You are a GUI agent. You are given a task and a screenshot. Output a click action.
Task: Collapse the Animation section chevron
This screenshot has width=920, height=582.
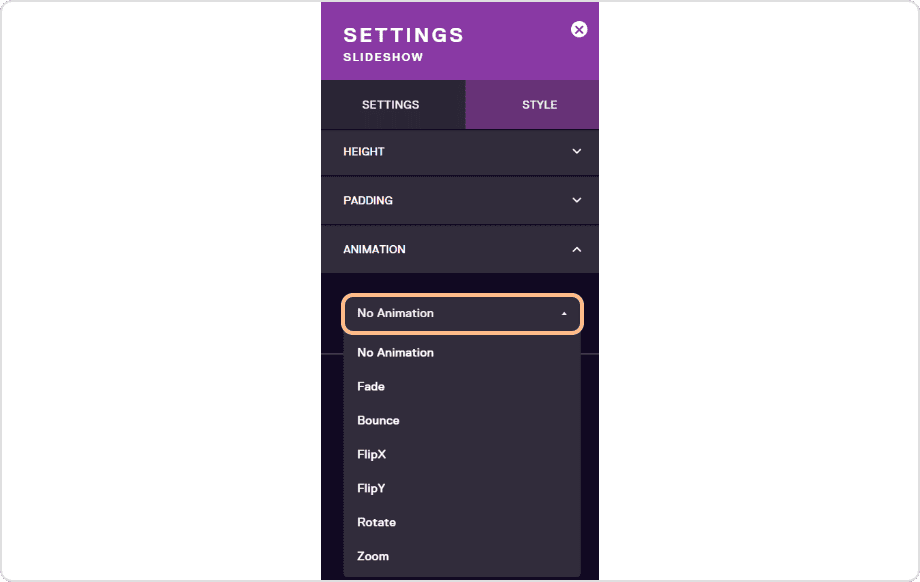(577, 249)
